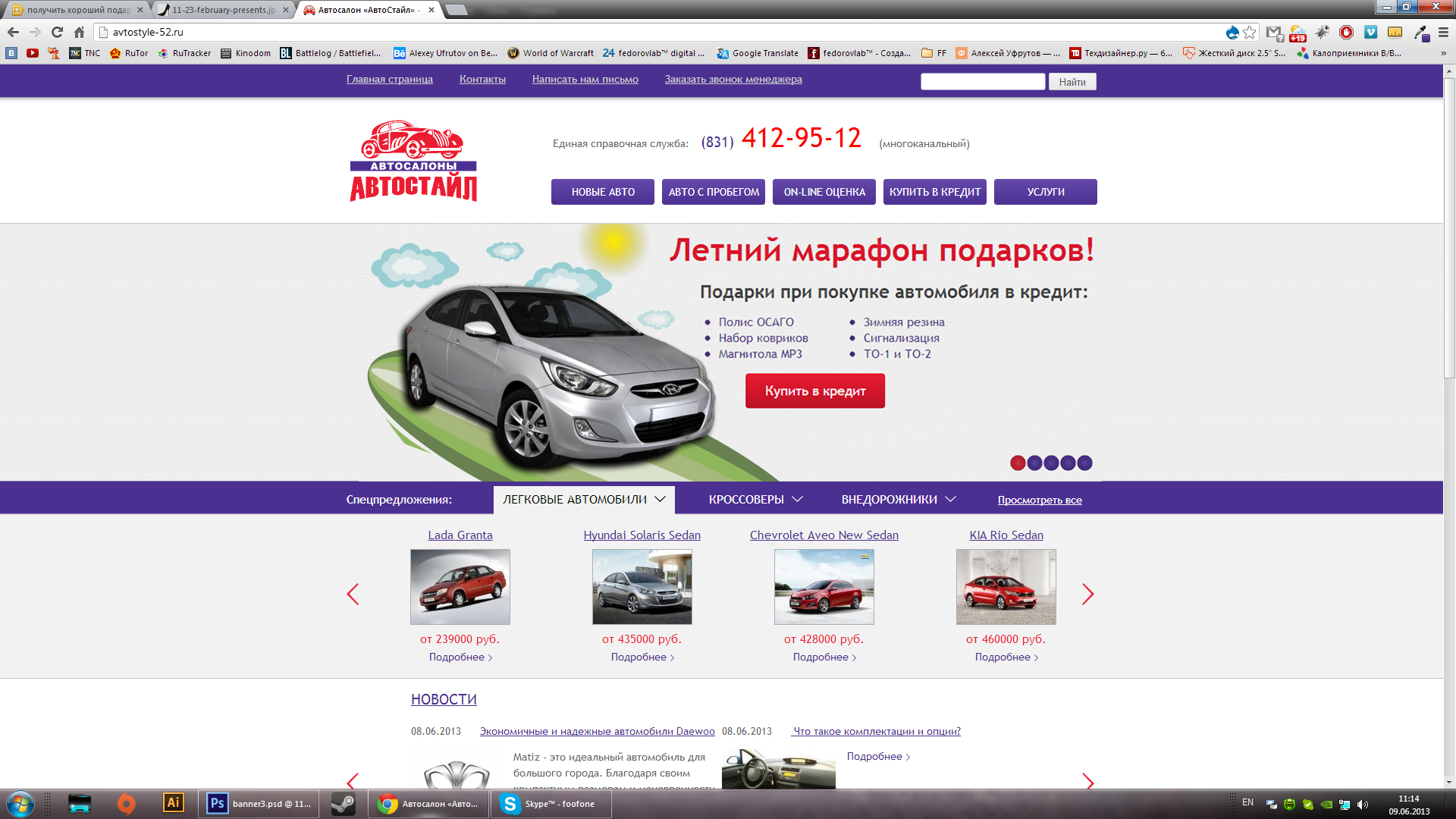Click the АвтоСтайл logo
The height and width of the screenshot is (819, 1456).
[413, 161]
